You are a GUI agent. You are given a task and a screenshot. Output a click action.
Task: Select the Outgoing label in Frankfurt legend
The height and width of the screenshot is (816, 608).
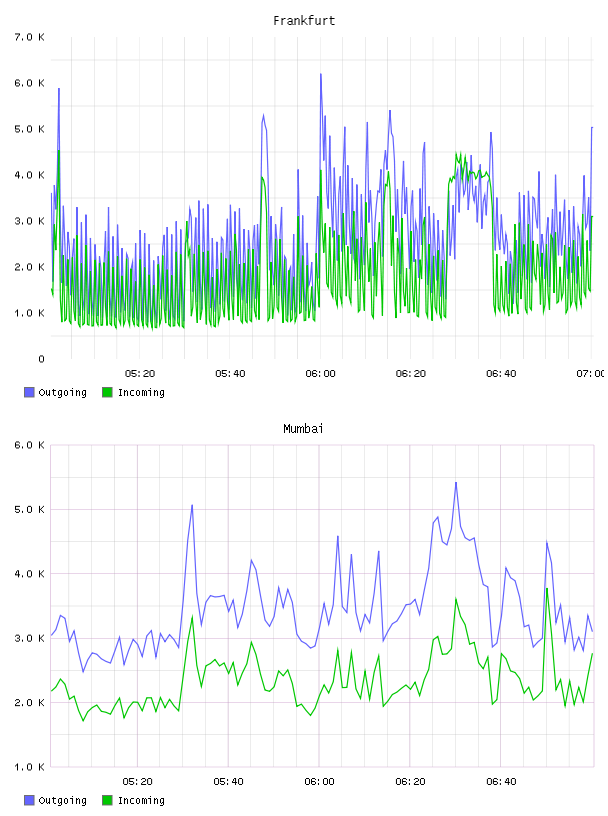pyautogui.click(x=62, y=393)
